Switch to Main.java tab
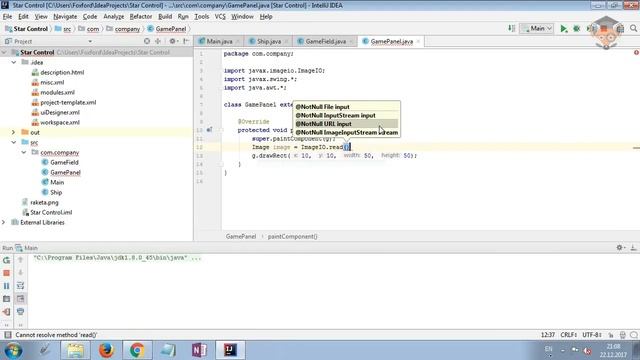Image resolution: width=640 pixels, height=360 pixels. [219, 41]
